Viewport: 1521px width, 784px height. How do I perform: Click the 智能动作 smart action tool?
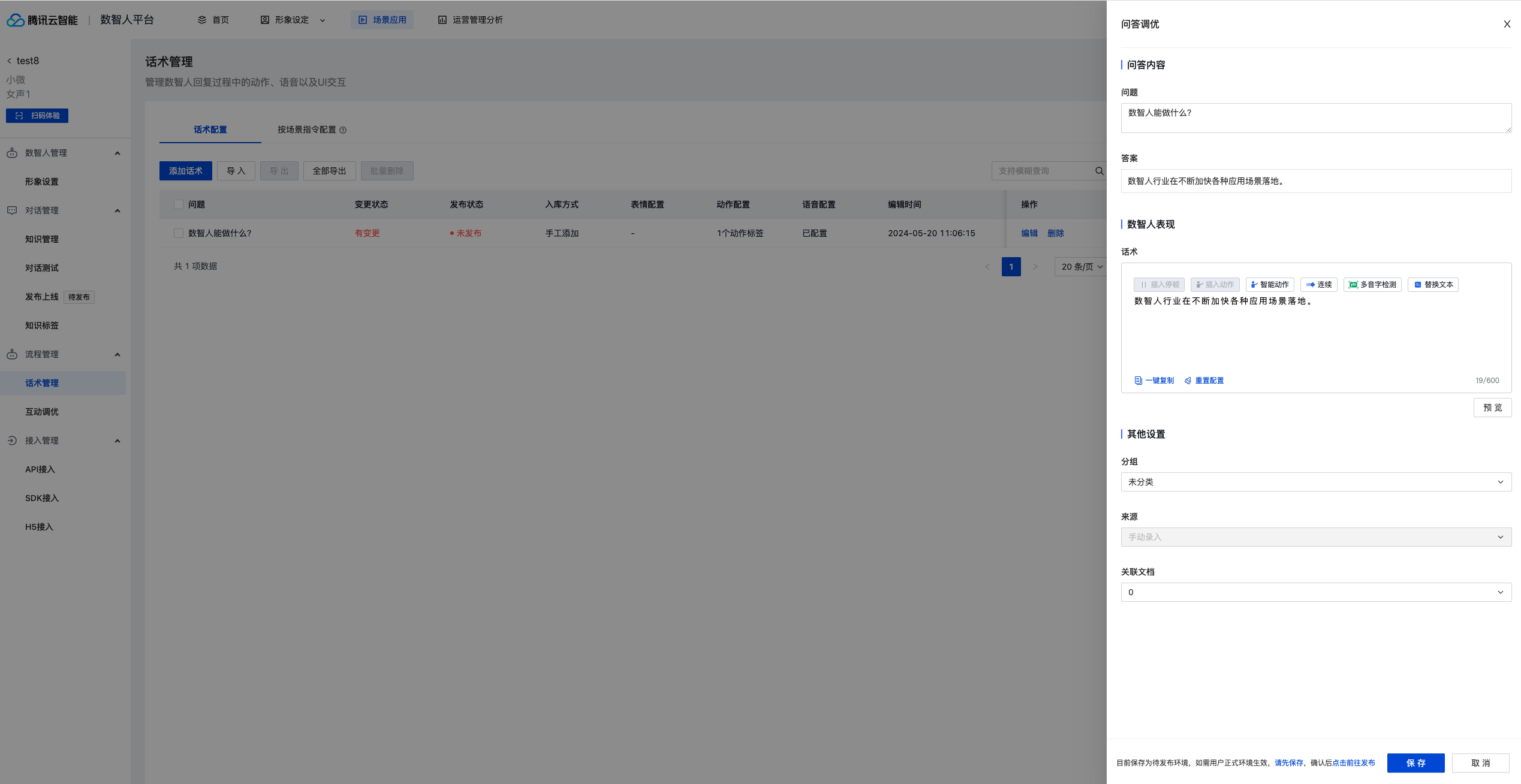point(1270,285)
